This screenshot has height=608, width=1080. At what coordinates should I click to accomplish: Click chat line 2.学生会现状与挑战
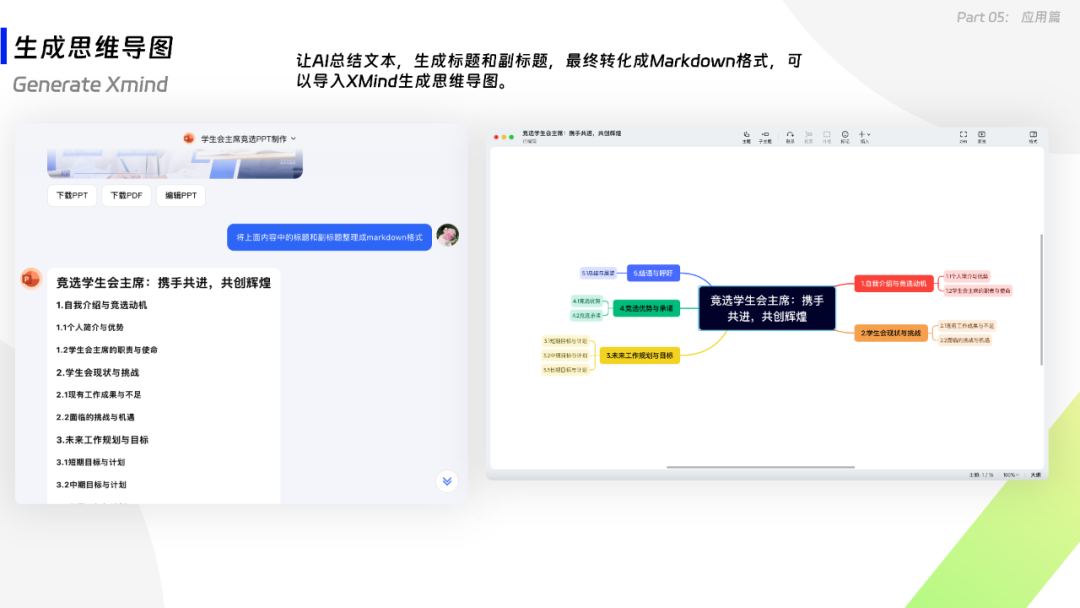pyautogui.click(x=97, y=373)
